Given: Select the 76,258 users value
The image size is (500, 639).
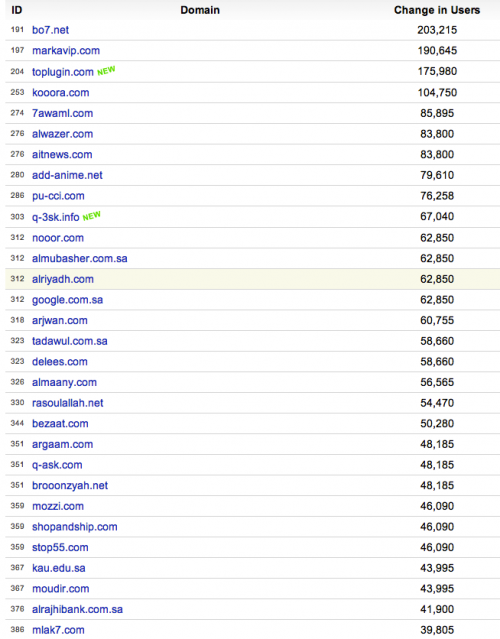Looking at the screenshot, I should click(x=437, y=196).
